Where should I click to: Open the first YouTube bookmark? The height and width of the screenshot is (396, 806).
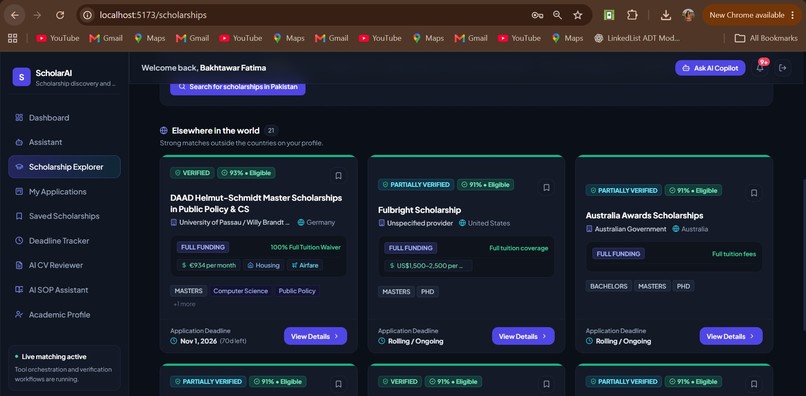58,38
